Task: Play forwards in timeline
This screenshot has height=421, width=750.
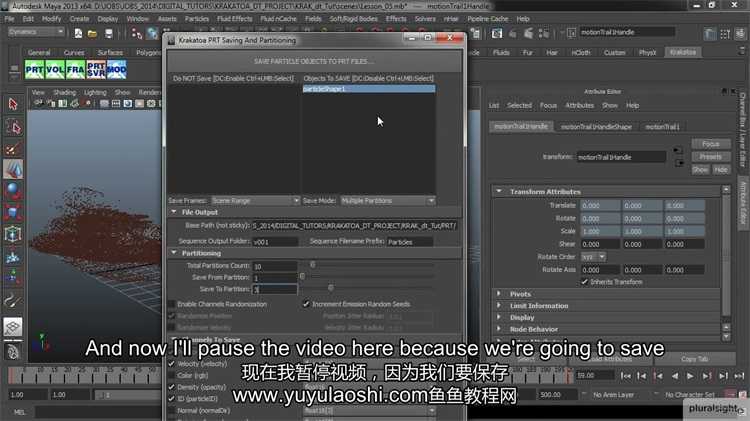Action: point(690,376)
